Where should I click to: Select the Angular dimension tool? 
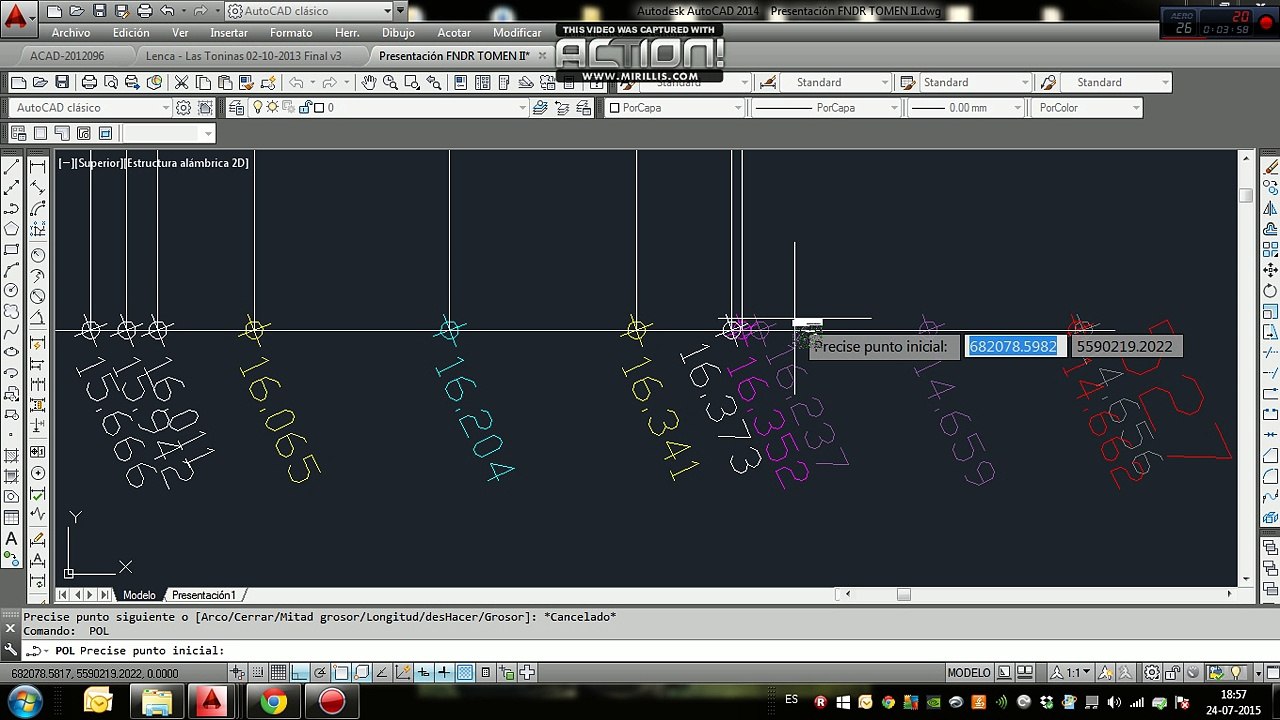(x=38, y=318)
